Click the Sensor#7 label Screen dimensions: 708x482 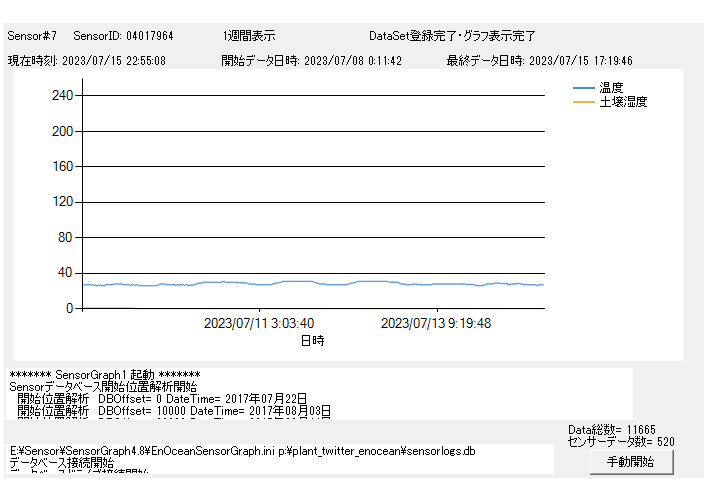coord(32,36)
